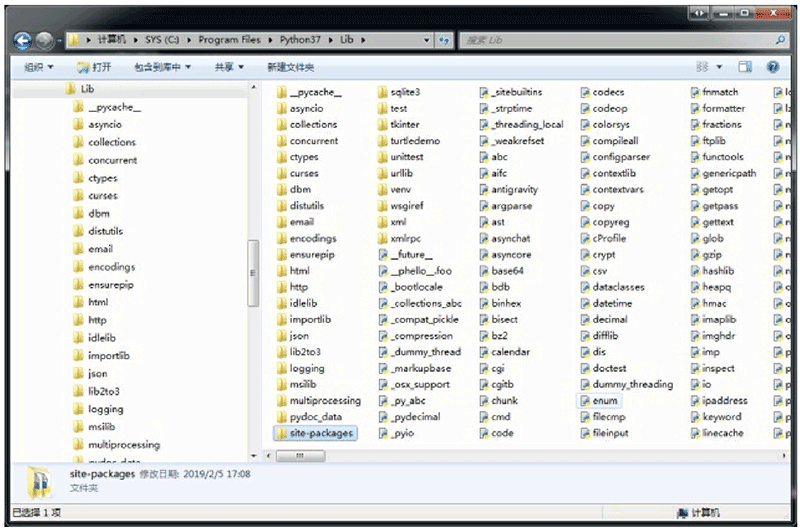Open the recent pages arrow beside Forward
Image resolution: width=800 pixels, height=528 pixels.
point(60,40)
